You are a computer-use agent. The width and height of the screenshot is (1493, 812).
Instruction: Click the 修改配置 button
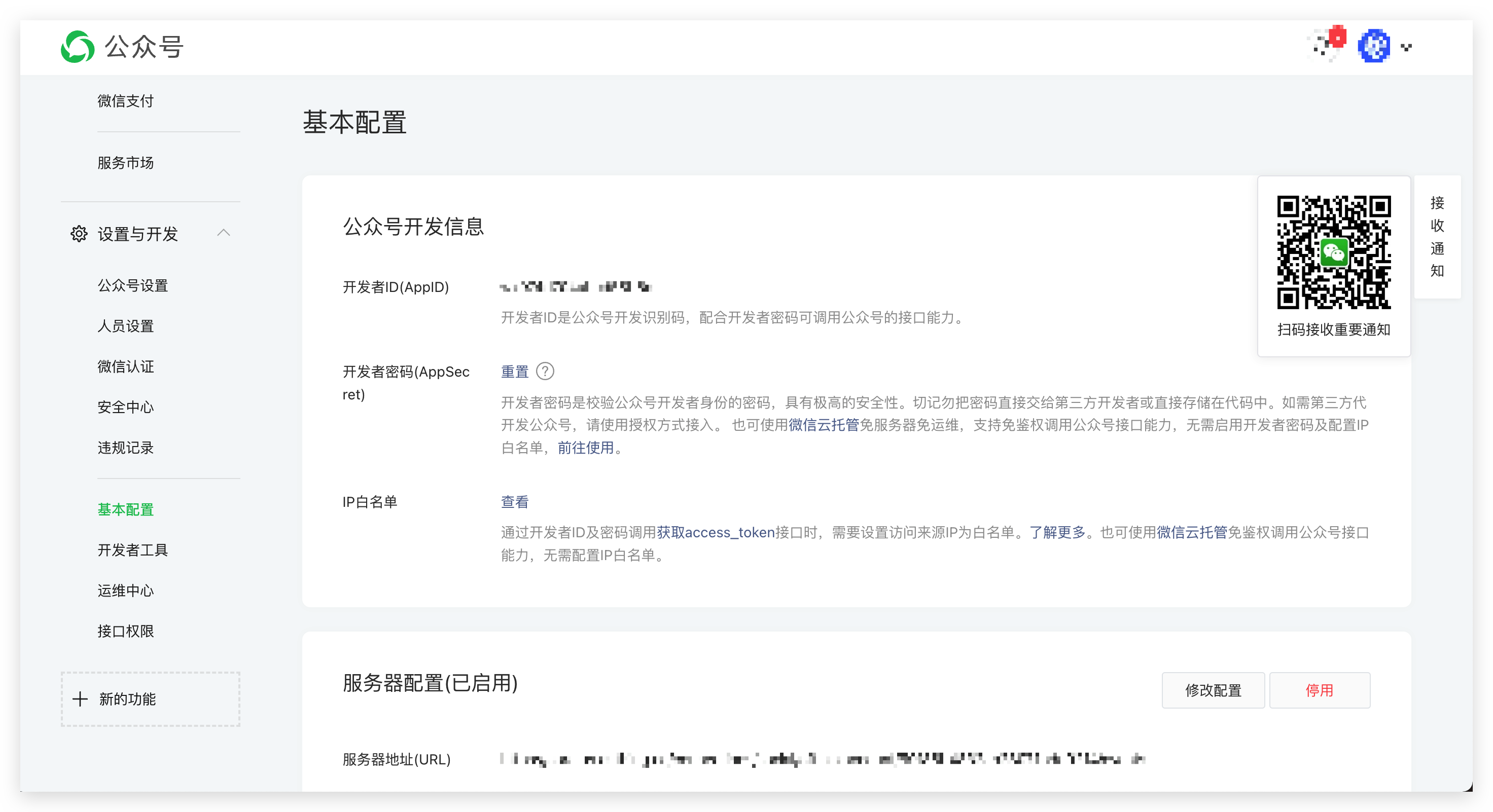(x=1213, y=690)
